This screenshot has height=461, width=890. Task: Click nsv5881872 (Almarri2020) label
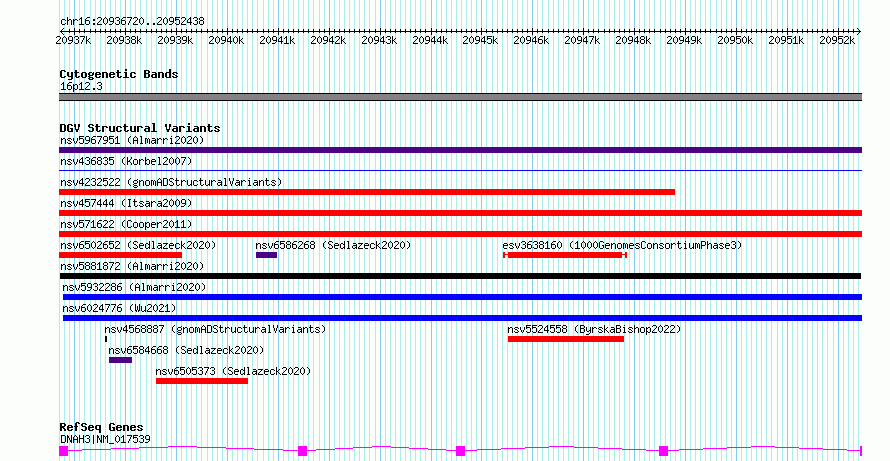[x=132, y=266]
